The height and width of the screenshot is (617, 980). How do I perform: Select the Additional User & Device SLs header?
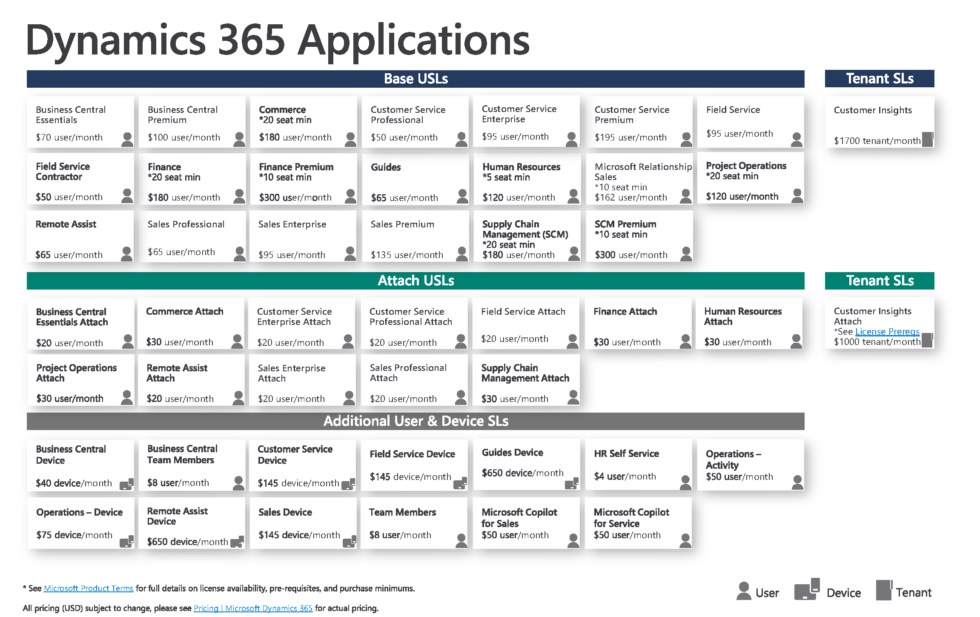point(416,421)
